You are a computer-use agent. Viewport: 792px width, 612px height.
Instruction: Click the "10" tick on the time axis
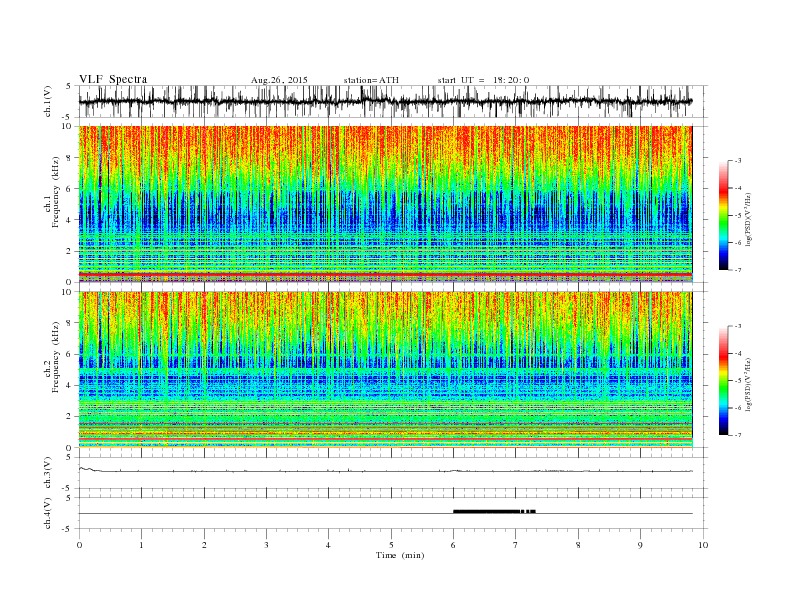(x=703, y=545)
